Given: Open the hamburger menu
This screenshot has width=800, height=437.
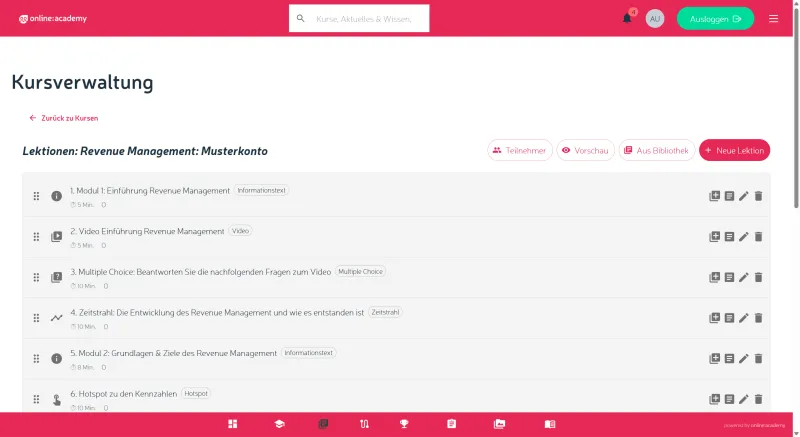Looking at the screenshot, I should (x=773, y=19).
